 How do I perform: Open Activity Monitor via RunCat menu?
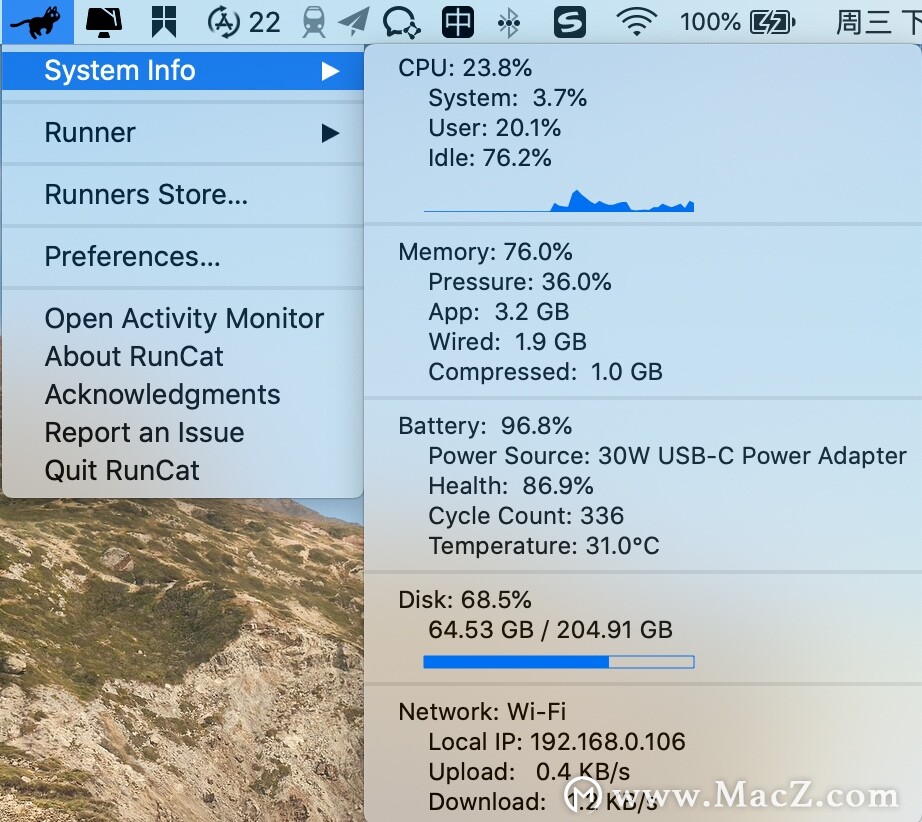[183, 318]
